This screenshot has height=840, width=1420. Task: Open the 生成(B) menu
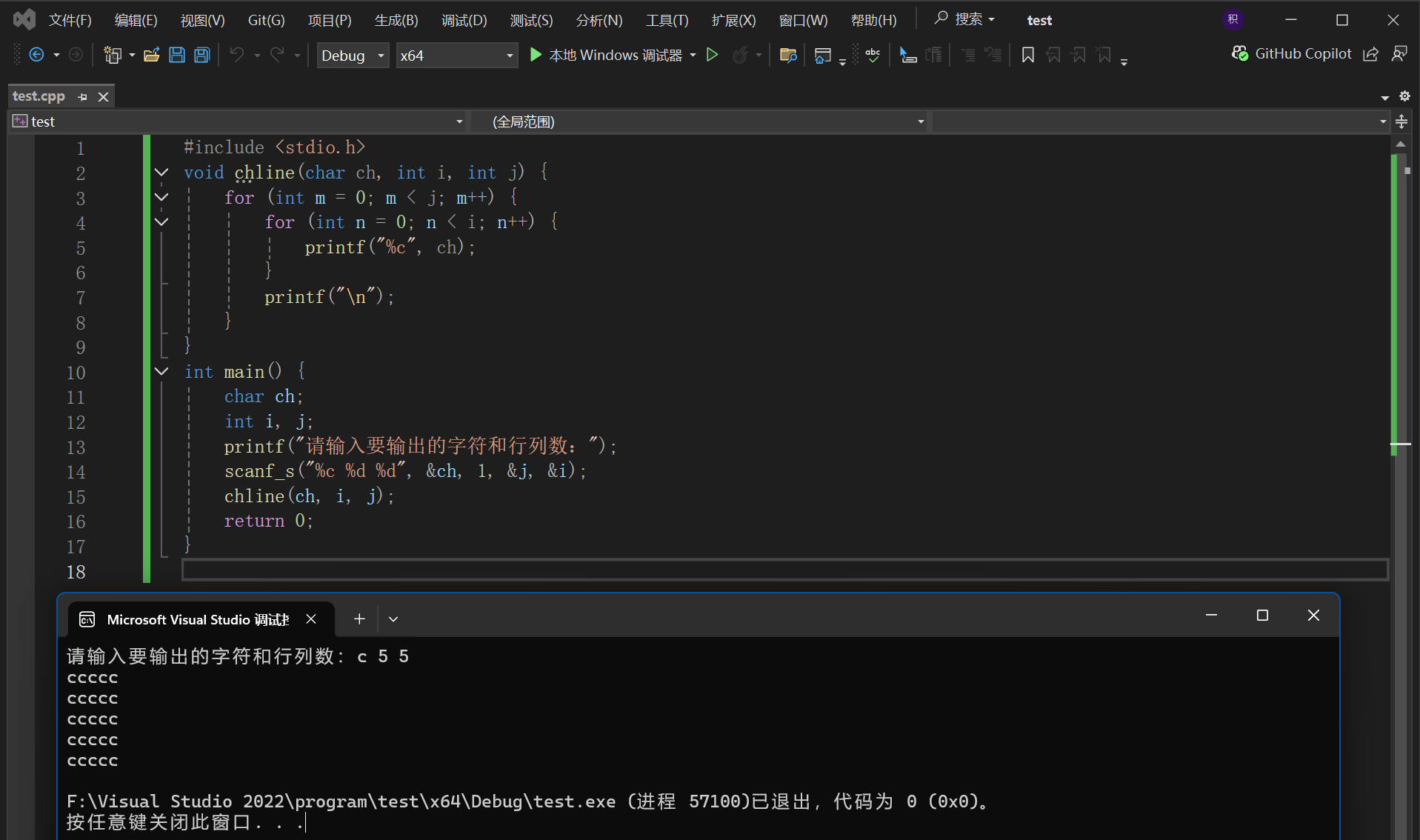[x=397, y=20]
